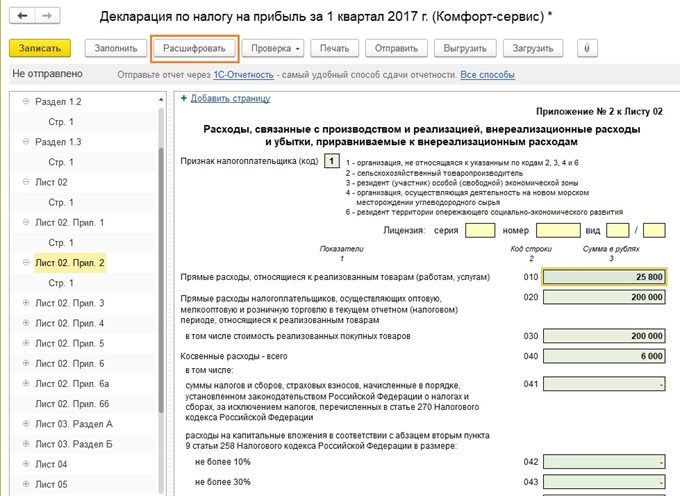
Task: Open the Проверка dropdown menu
Action: tap(275, 48)
